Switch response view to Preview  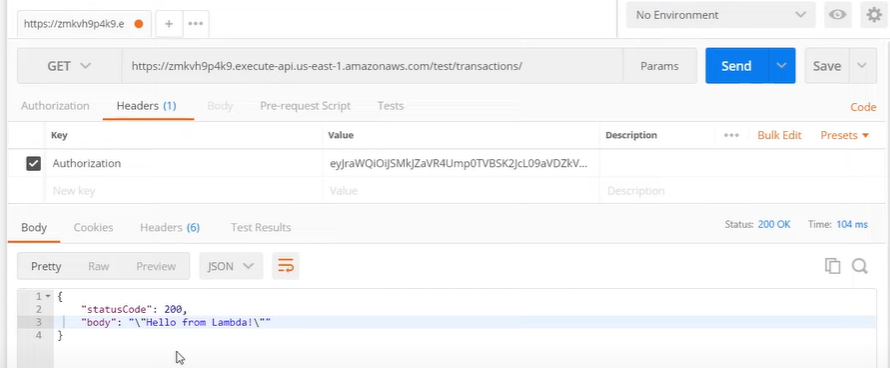click(x=156, y=266)
